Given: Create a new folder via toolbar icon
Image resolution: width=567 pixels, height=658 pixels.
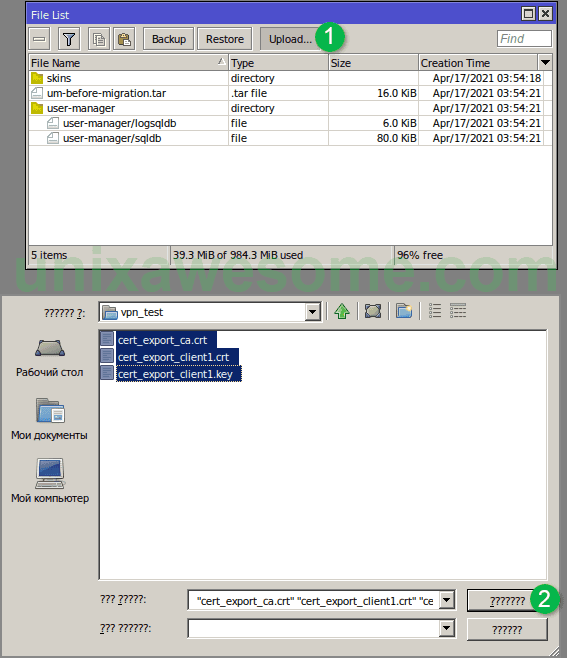Looking at the screenshot, I should (x=404, y=312).
